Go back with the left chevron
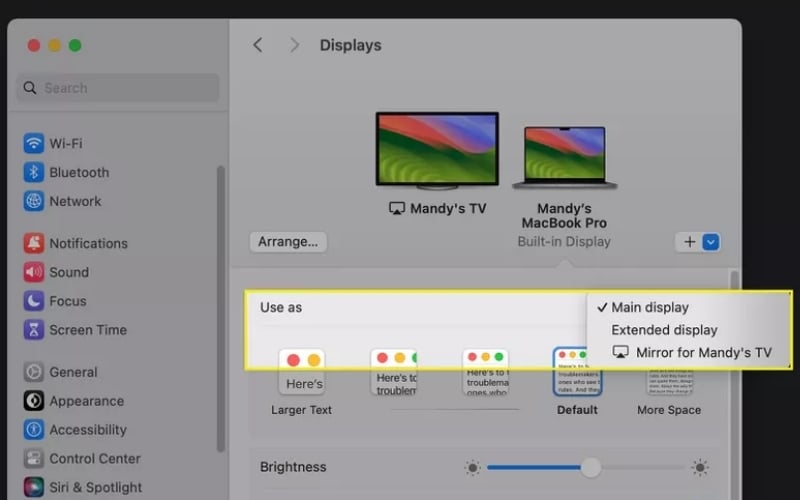This screenshot has width=800, height=500. click(258, 45)
